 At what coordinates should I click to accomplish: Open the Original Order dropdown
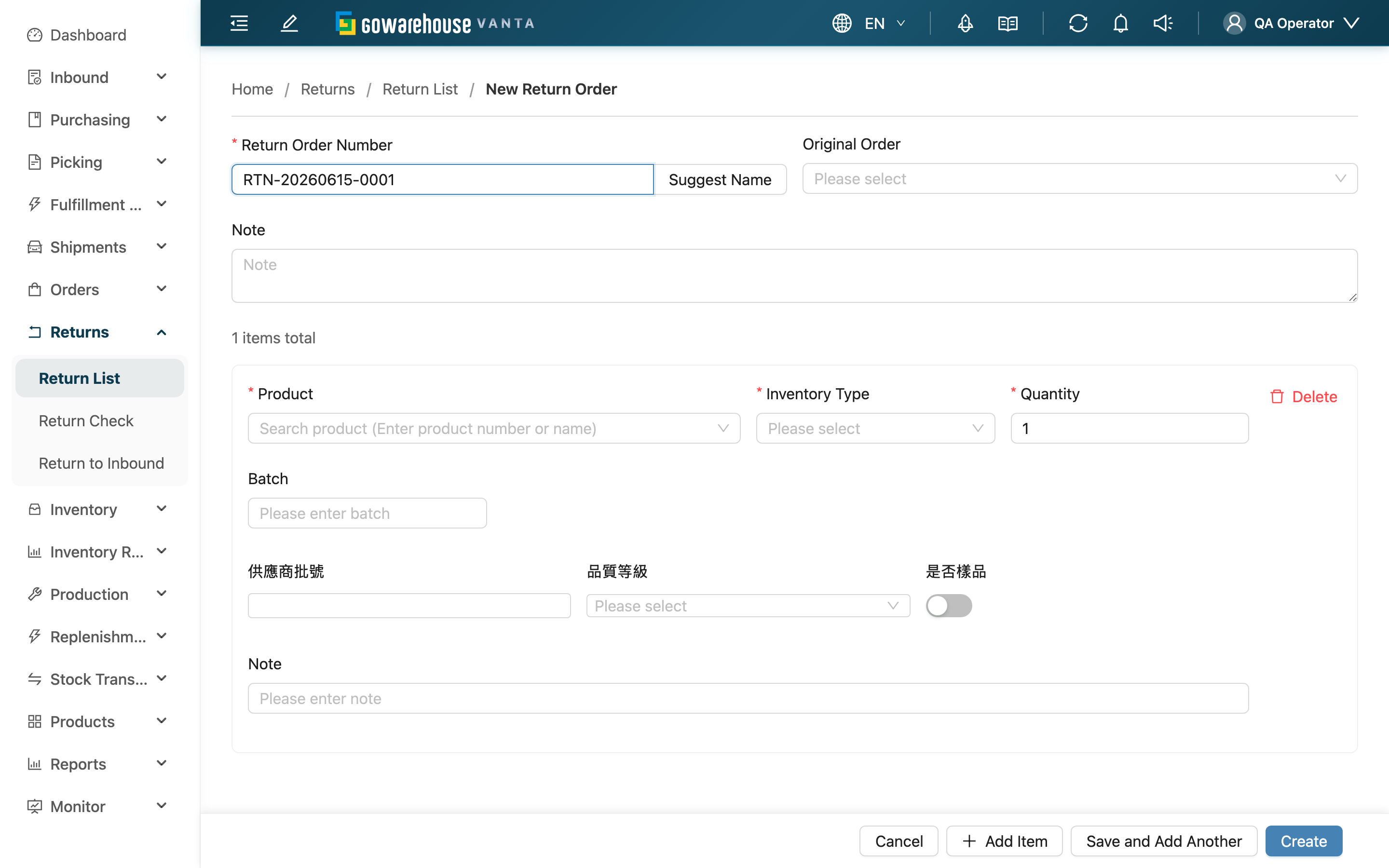coord(1080,178)
